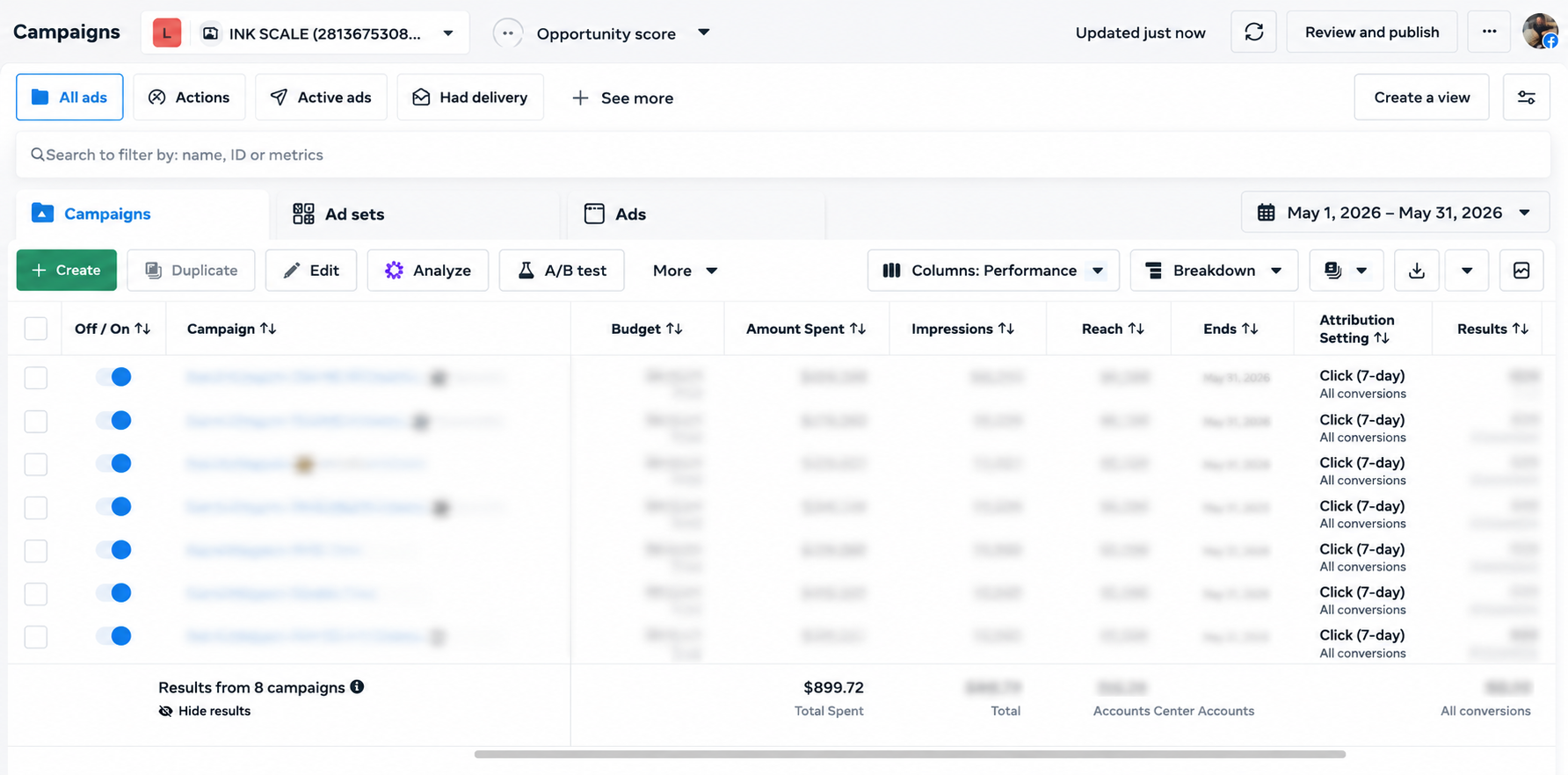Click the Ad sets grid icon
This screenshot has width=1568, height=775.
[303, 214]
